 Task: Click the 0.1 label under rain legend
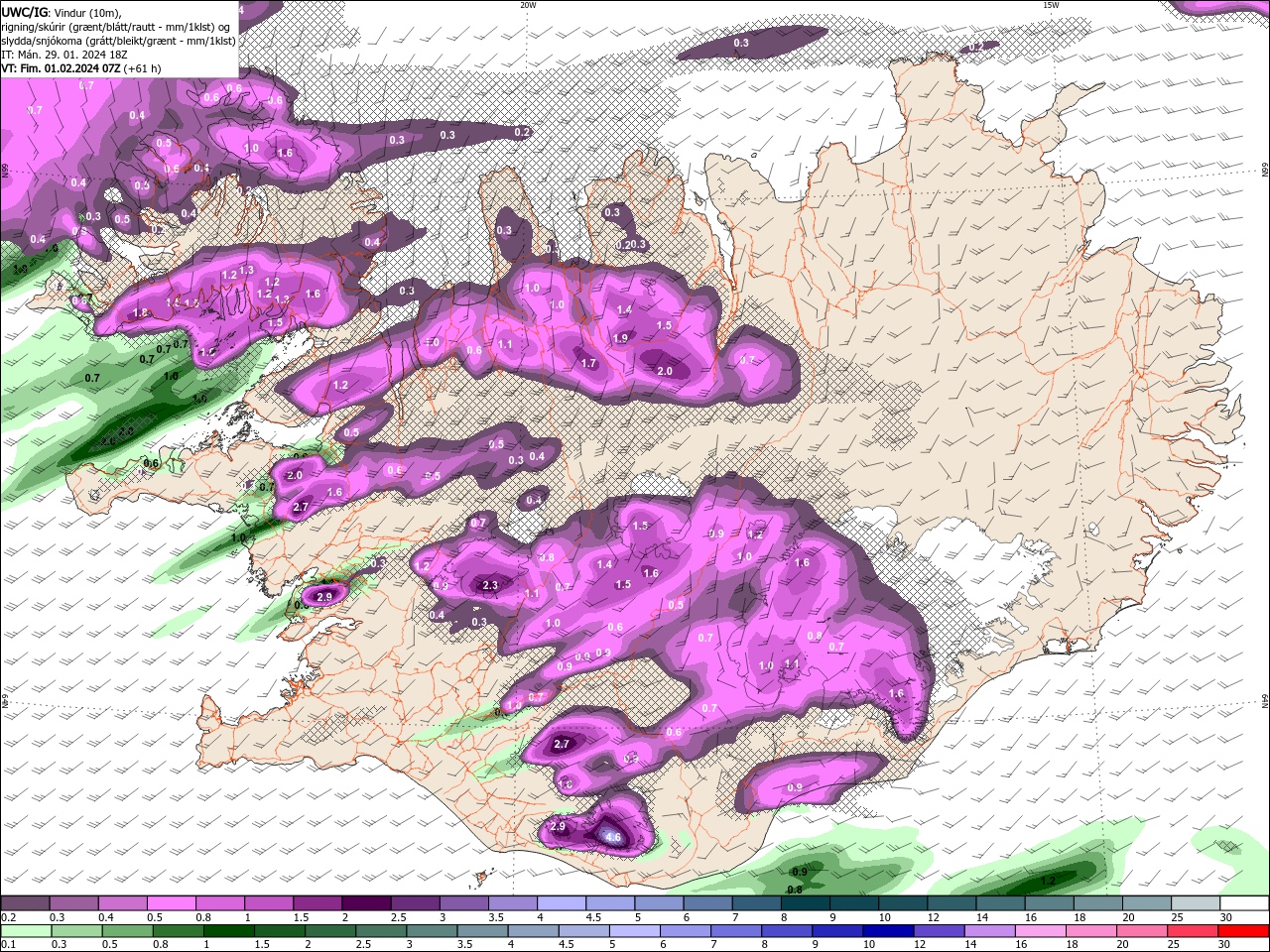click(x=8, y=945)
